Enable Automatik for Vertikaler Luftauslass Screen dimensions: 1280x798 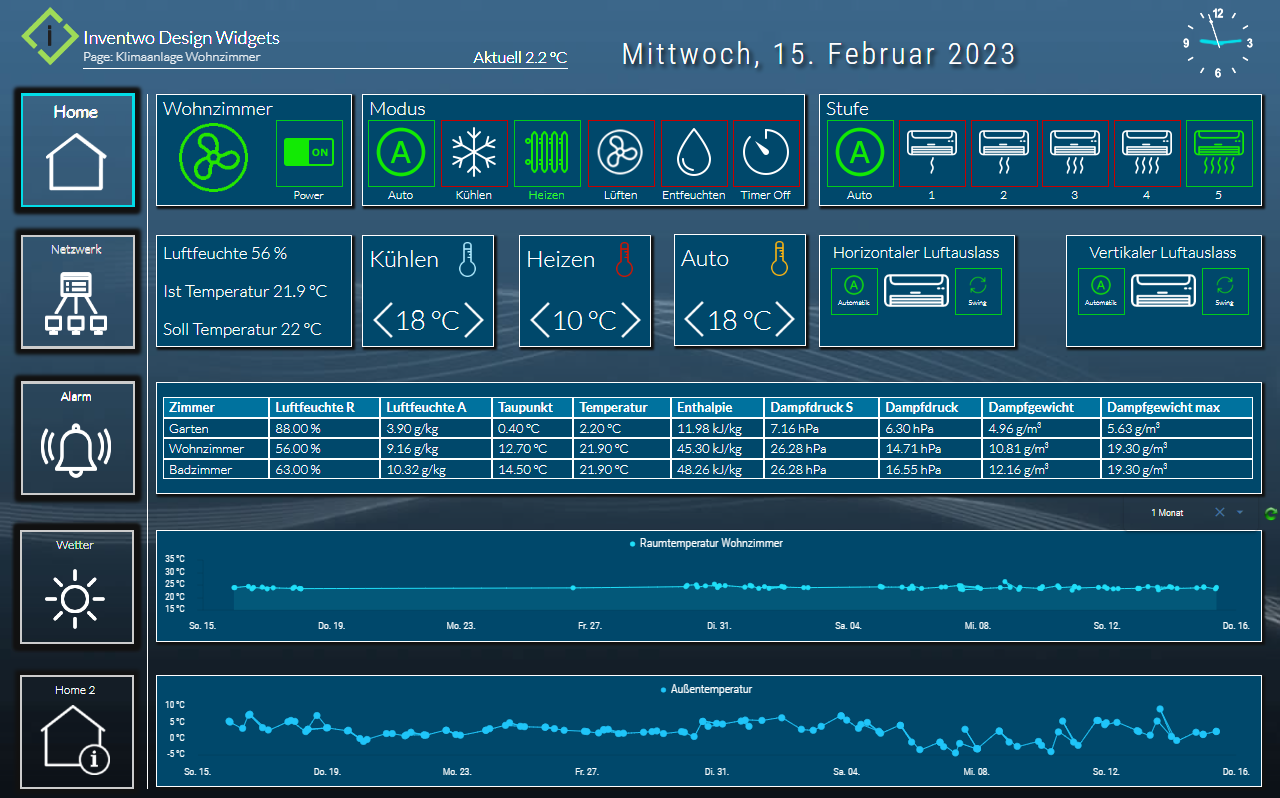coord(1101,291)
